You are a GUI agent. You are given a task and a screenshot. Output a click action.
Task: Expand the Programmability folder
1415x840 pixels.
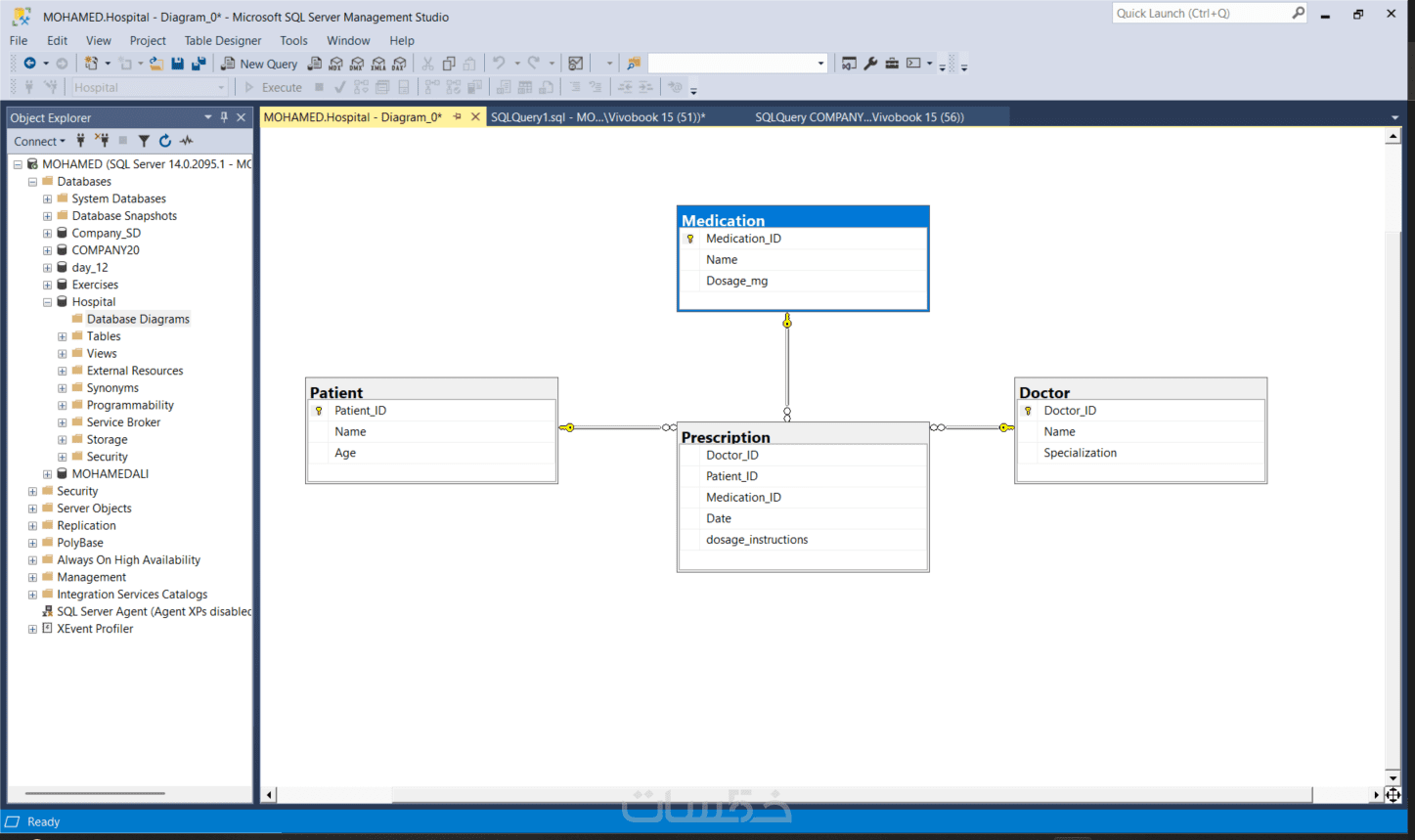tap(63, 406)
